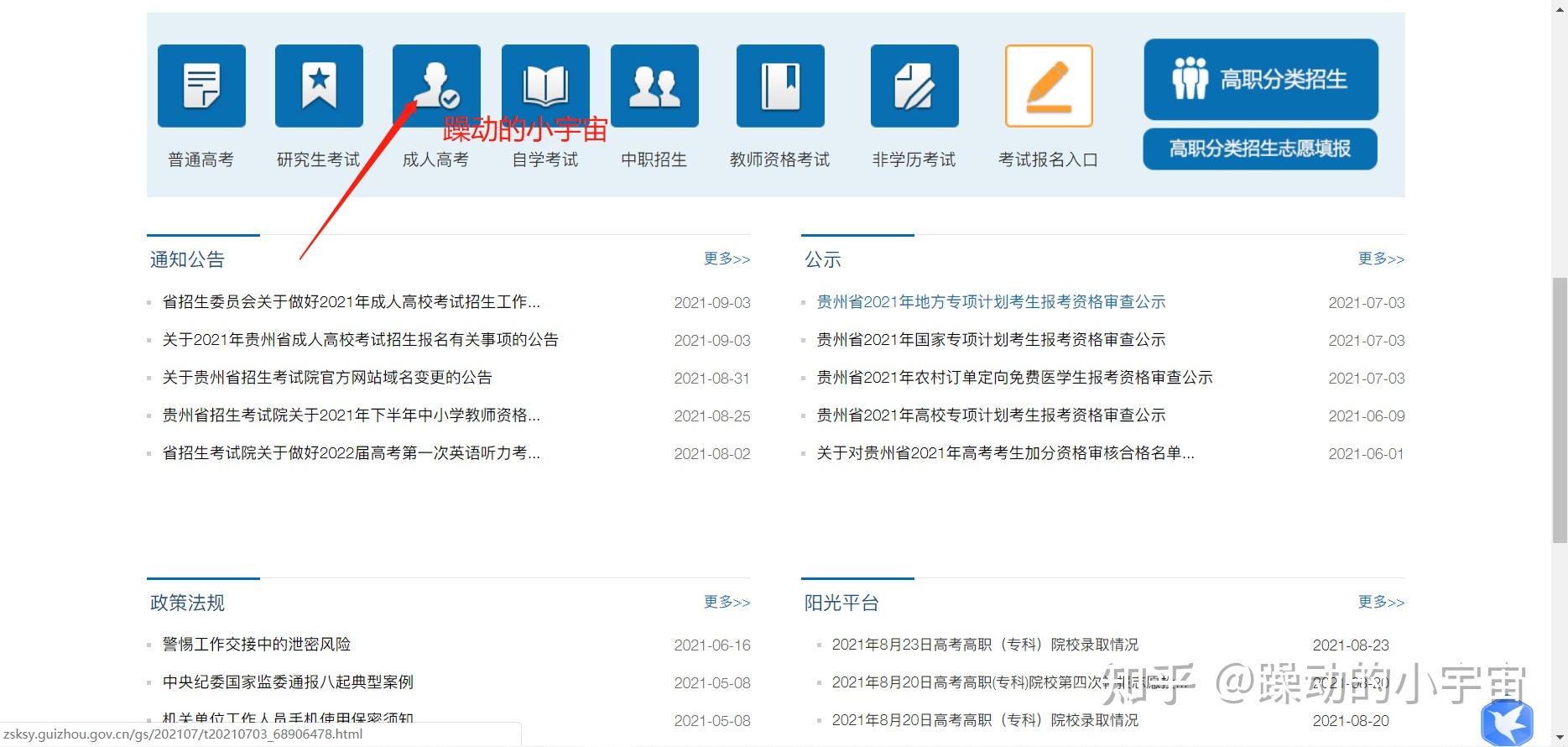The image size is (1568, 747).
Task: Click the page's vertical scrollbar thumb
Action: click(x=1560, y=410)
